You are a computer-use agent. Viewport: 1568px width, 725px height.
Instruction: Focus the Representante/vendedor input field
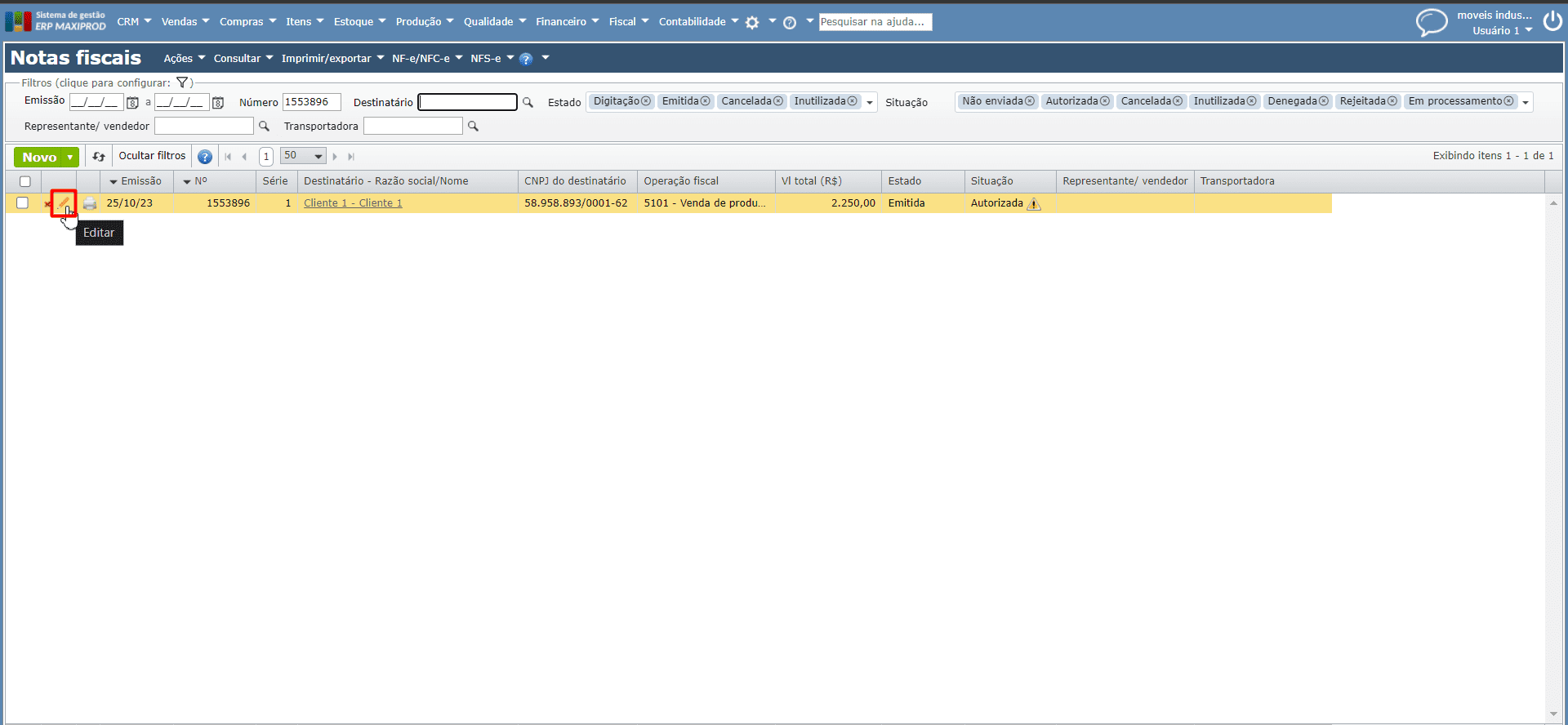tap(204, 126)
